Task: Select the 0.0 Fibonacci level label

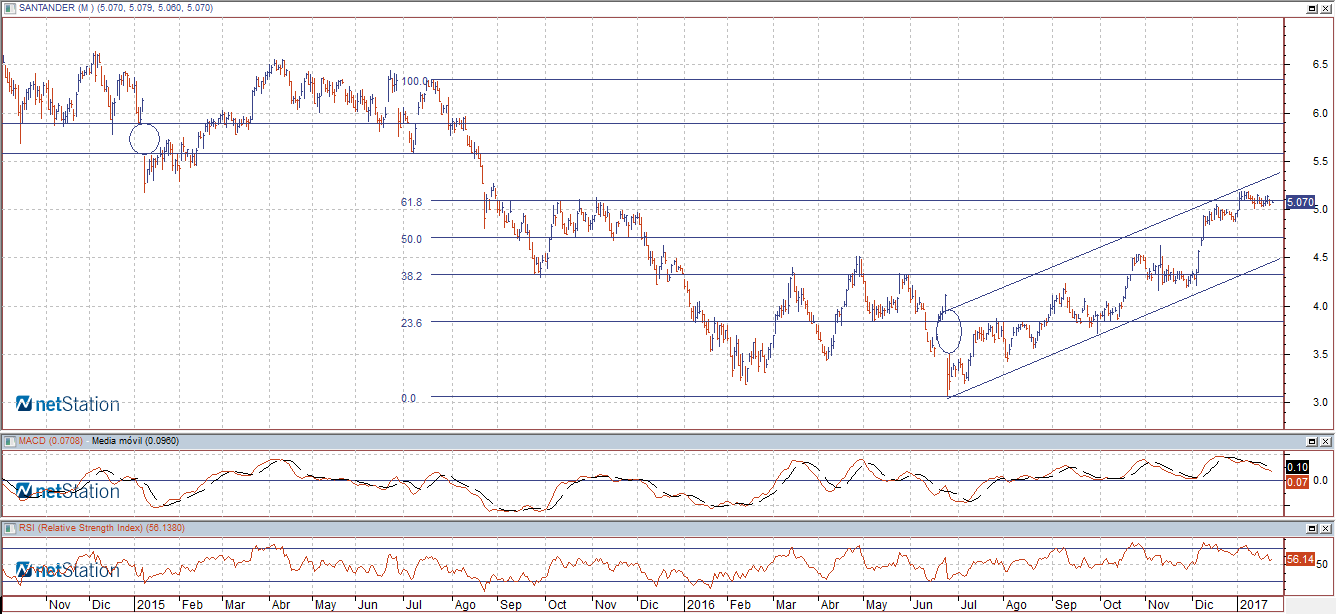Action: [408, 398]
